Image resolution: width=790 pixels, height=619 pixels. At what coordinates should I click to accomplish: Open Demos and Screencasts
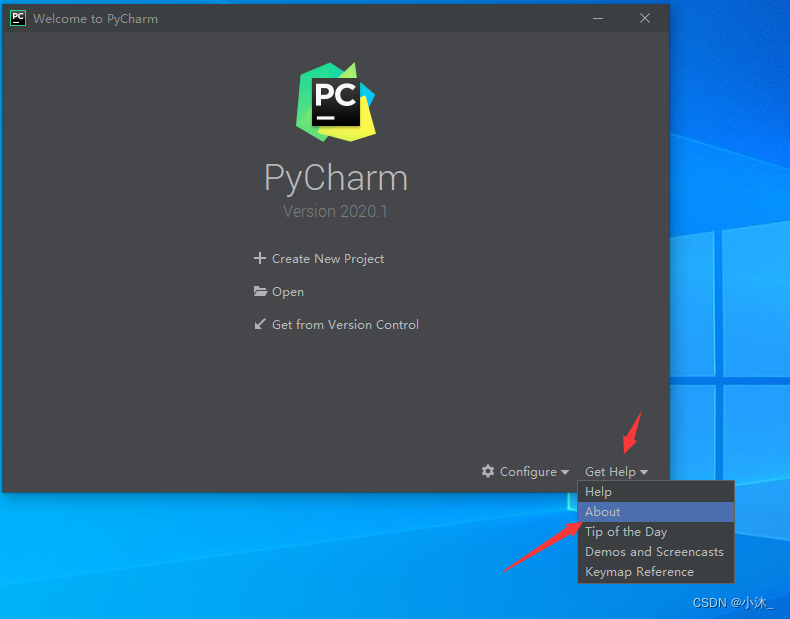tap(656, 552)
